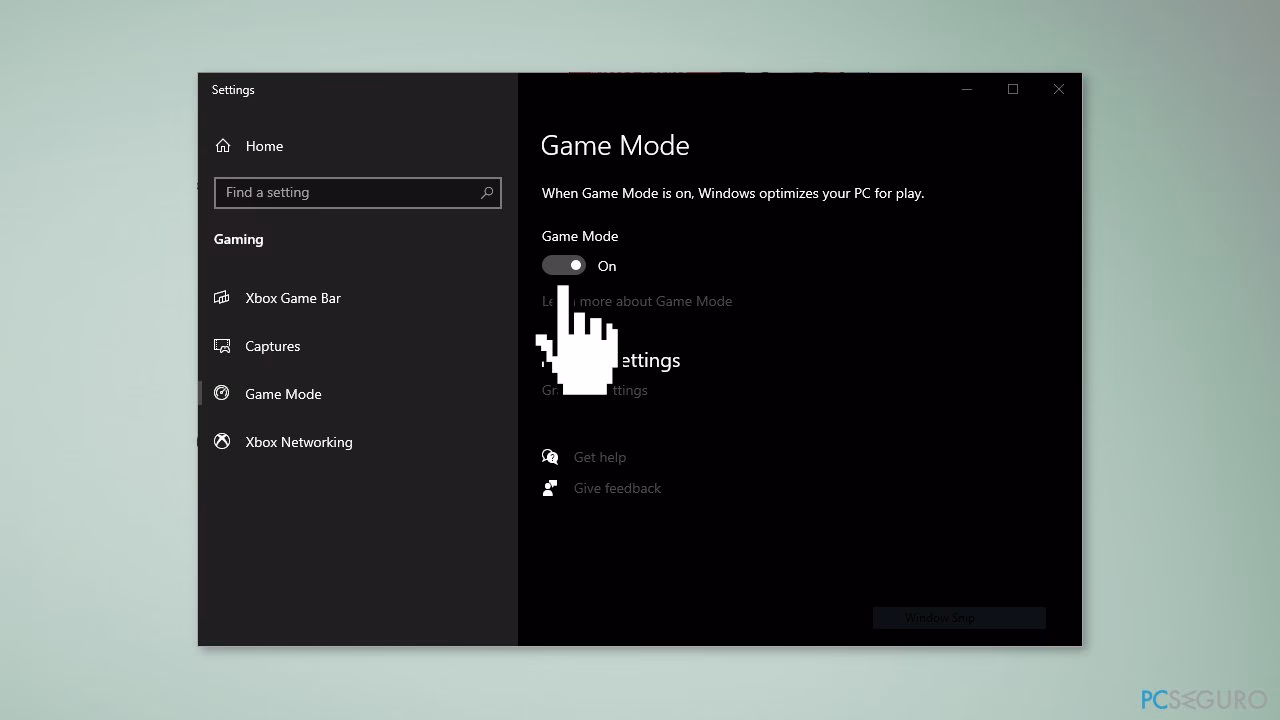Viewport: 1280px width, 720px height.
Task: Click the Xbox Game Bar icon
Action: pos(222,298)
